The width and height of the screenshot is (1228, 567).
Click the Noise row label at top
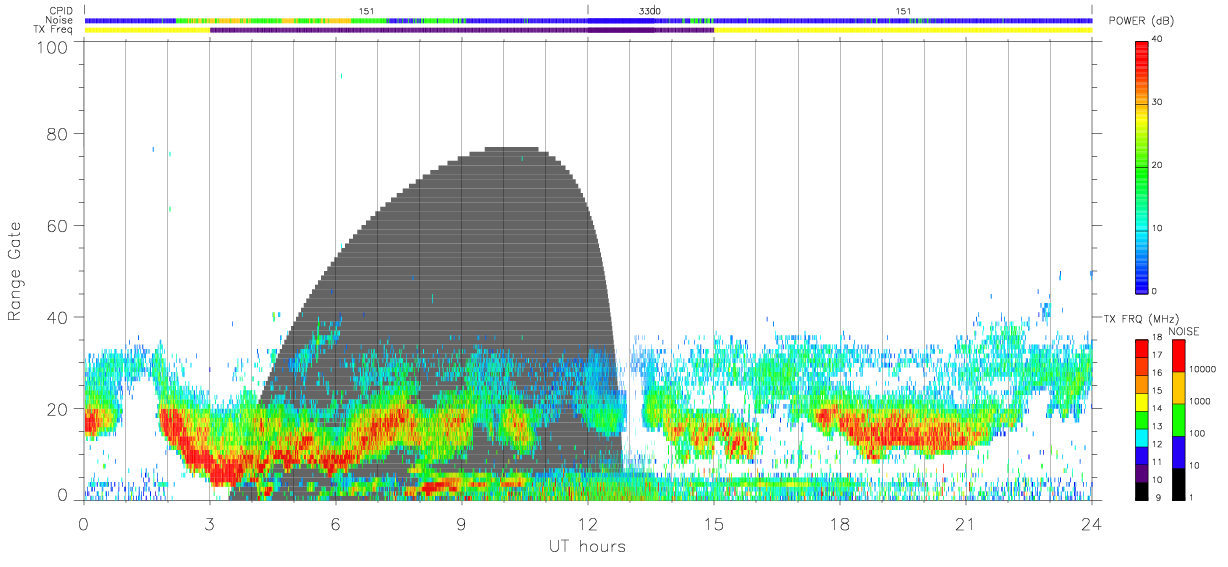(60, 20)
